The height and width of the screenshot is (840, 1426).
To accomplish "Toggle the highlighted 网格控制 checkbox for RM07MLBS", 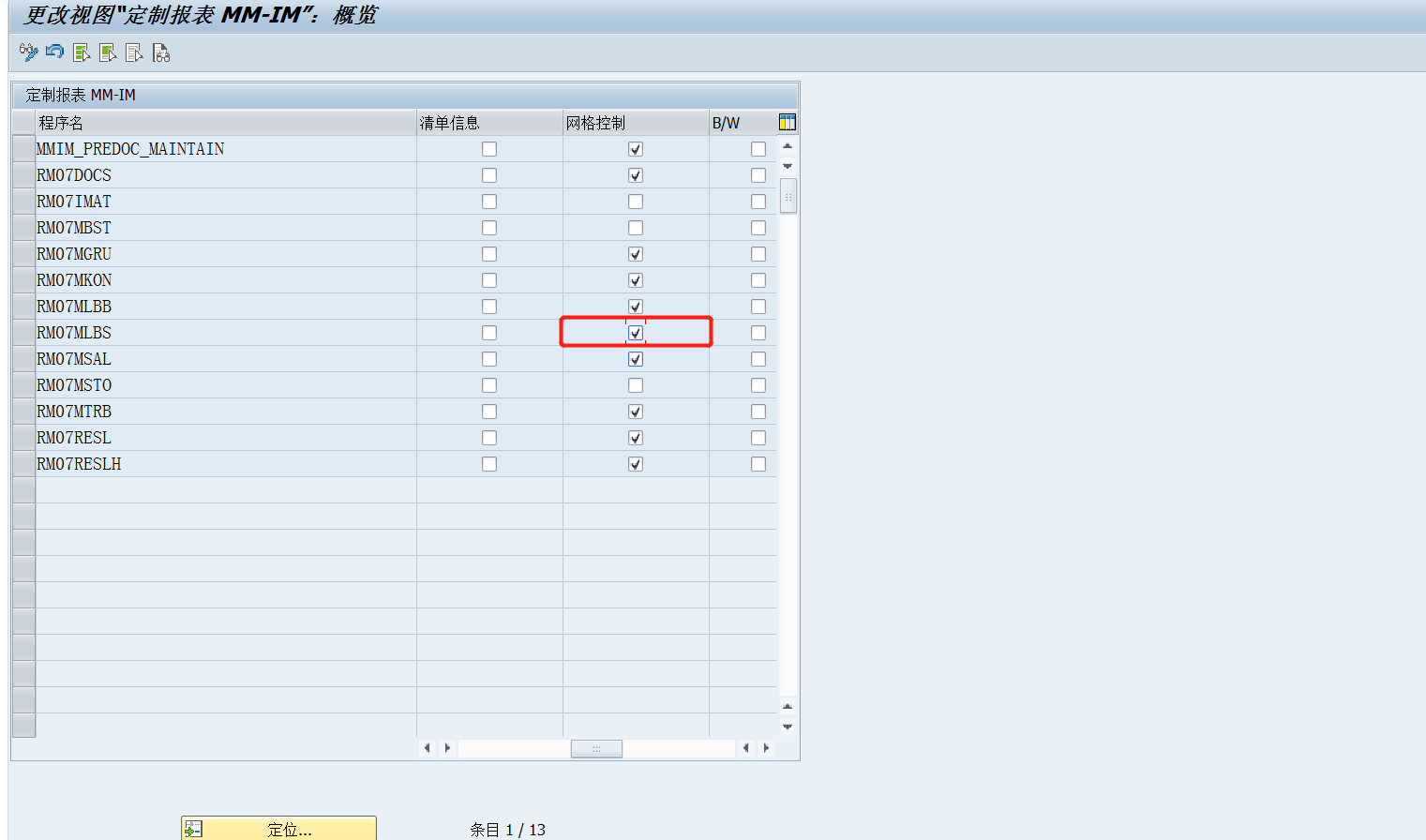I will [635, 332].
